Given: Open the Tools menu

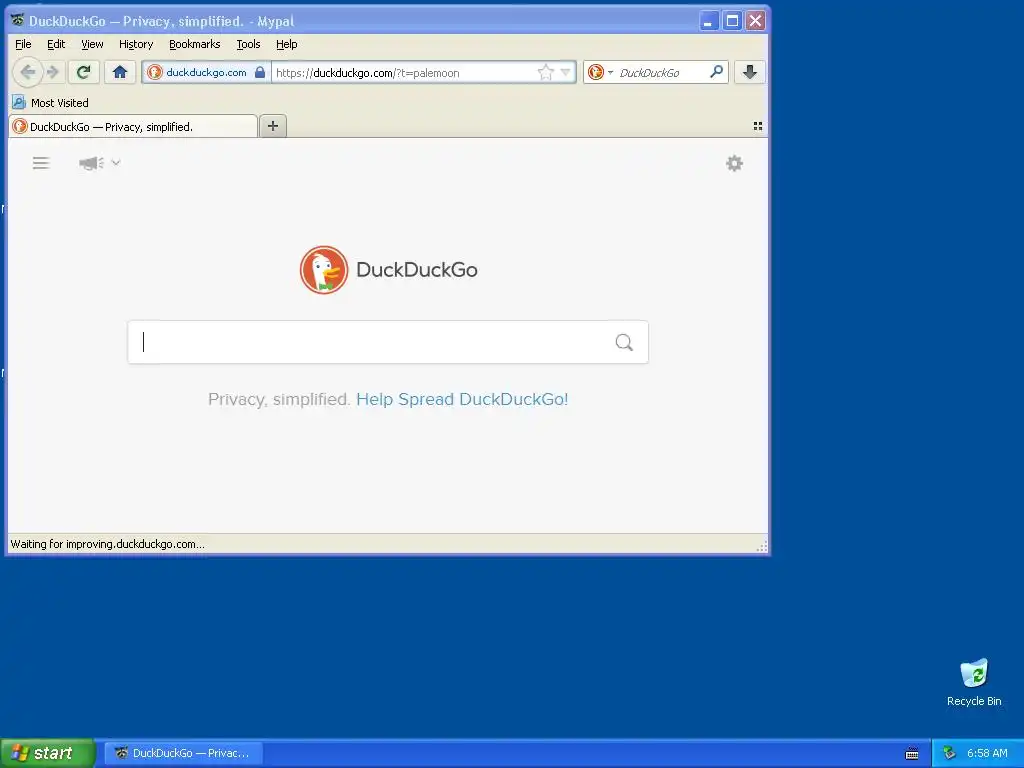Looking at the screenshot, I should click(x=248, y=44).
